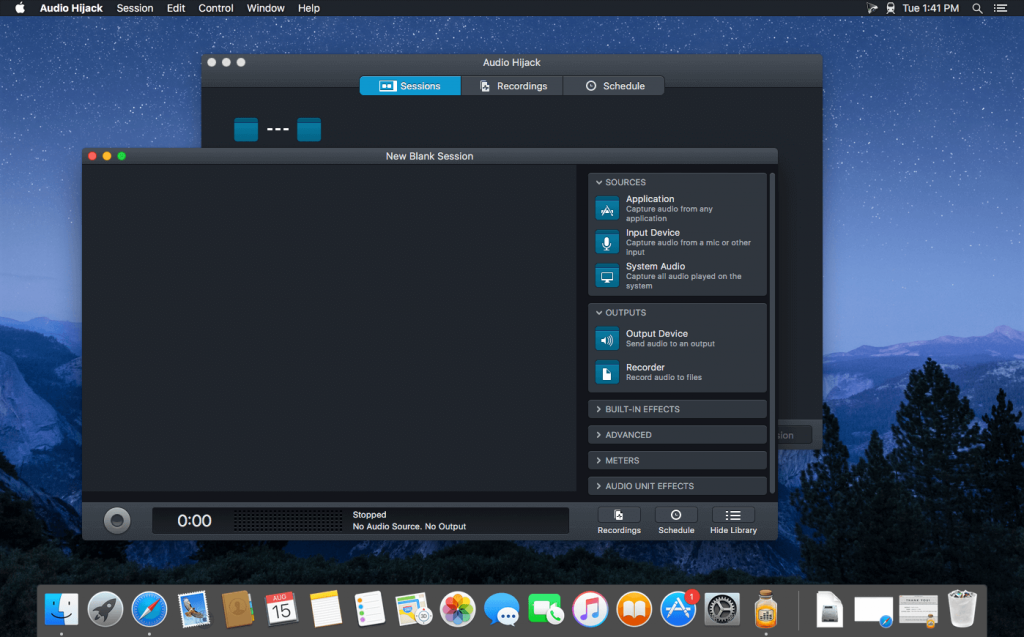This screenshot has width=1024, height=637.
Task: Open the Control menu
Action: pyautogui.click(x=215, y=8)
